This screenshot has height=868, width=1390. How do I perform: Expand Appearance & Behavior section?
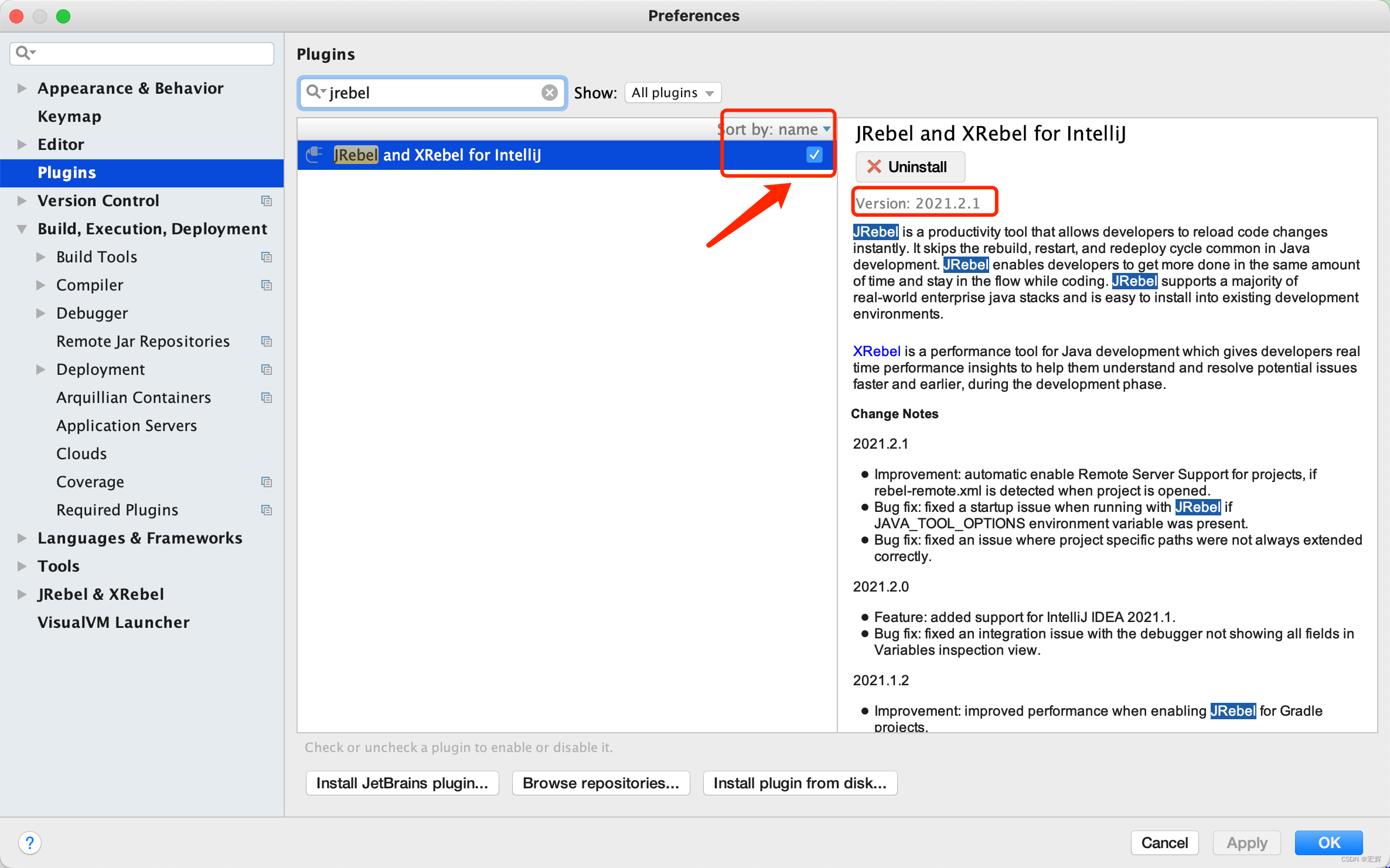(x=22, y=88)
